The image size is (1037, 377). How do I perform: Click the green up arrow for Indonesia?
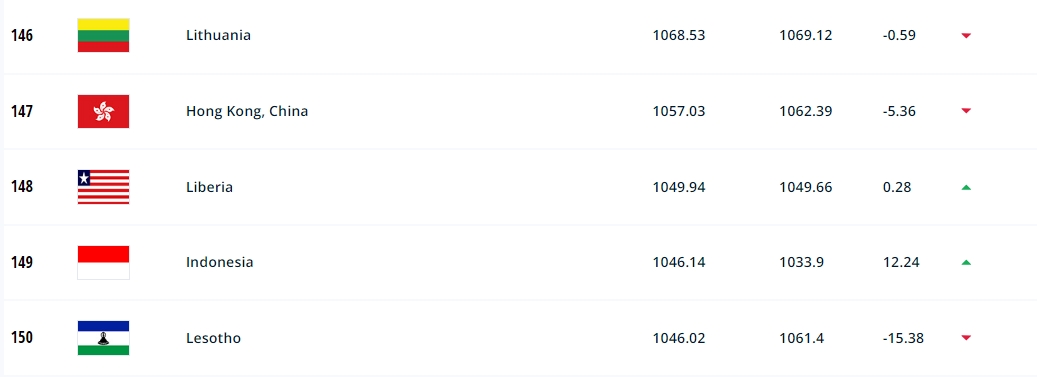[x=966, y=263]
